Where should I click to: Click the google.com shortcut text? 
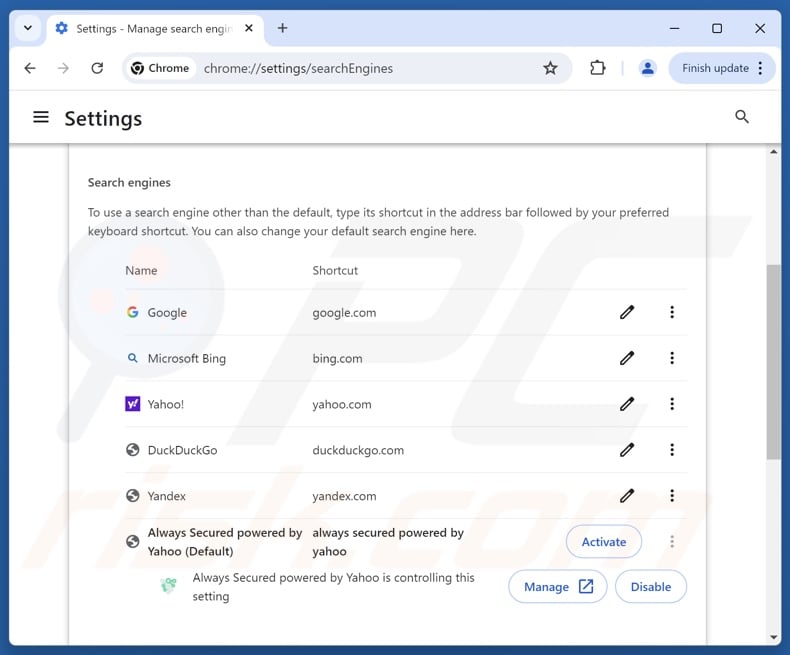[x=344, y=313]
